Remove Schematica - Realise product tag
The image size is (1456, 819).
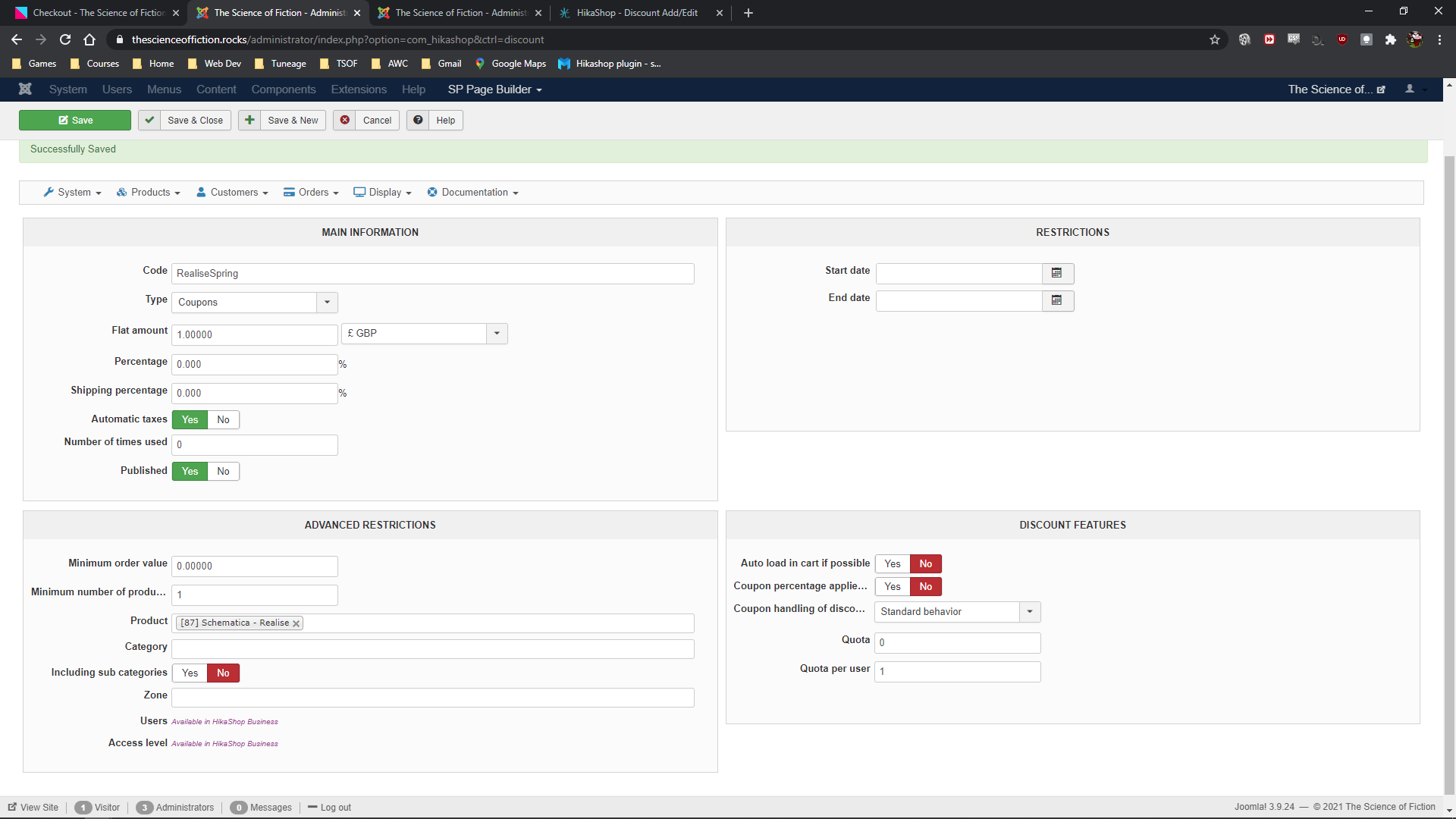coord(297,623)
